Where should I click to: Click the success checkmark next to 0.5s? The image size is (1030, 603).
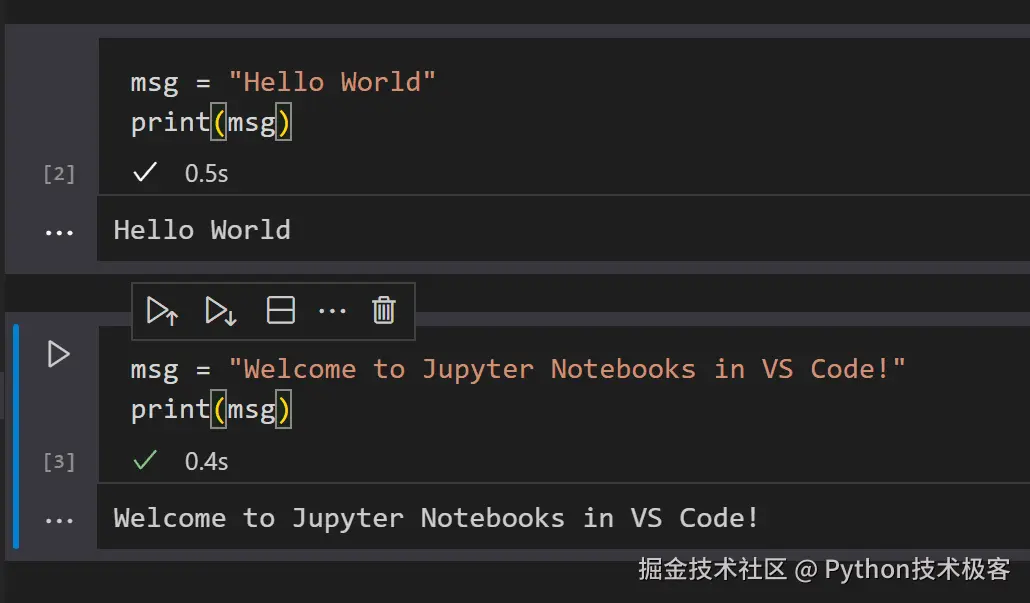point(145,172)
